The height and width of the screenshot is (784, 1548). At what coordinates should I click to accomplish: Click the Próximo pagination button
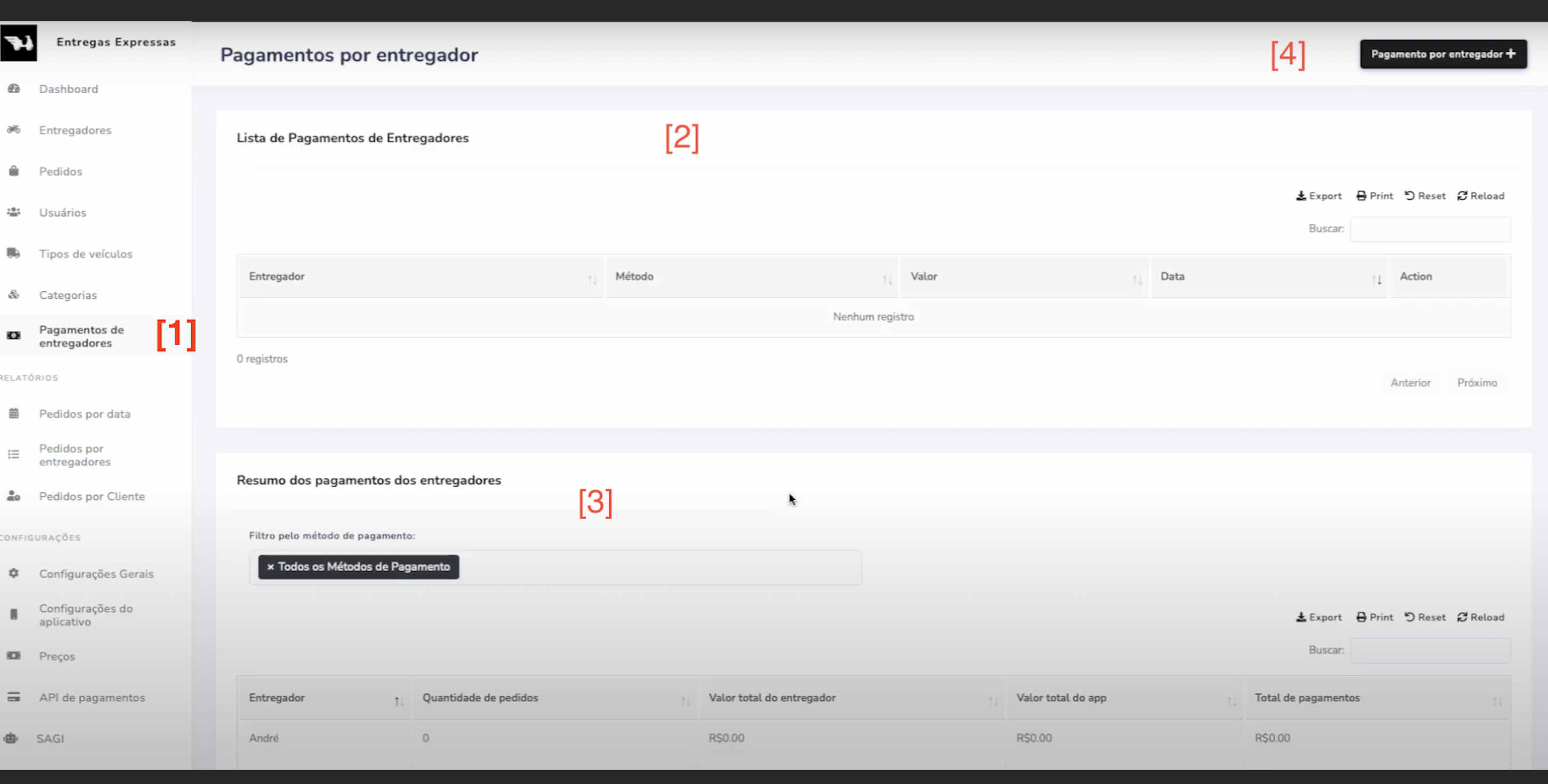pos(1477,383)
